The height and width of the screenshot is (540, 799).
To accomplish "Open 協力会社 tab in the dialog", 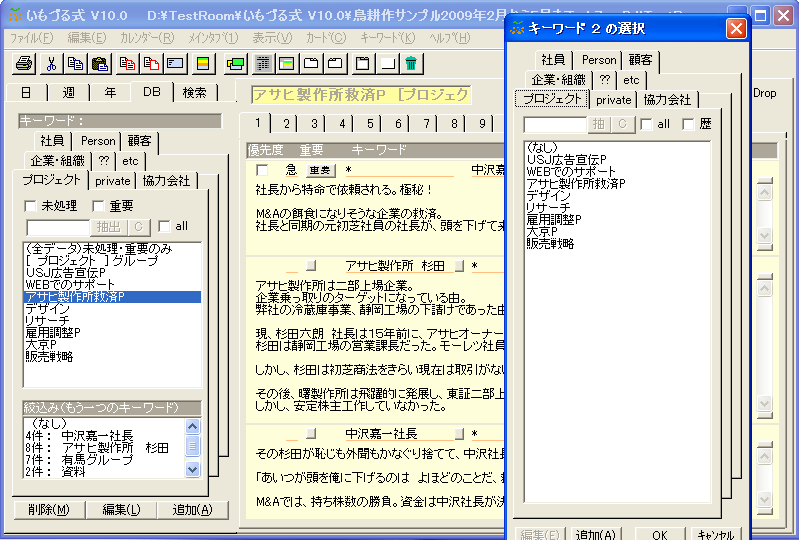I will tap(667, 100).
